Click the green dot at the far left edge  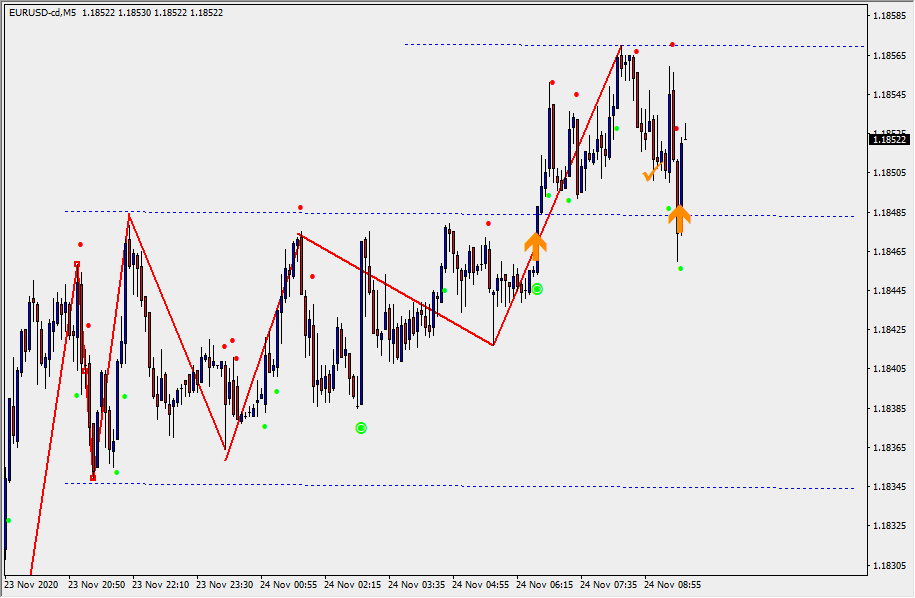click(8, 520)
